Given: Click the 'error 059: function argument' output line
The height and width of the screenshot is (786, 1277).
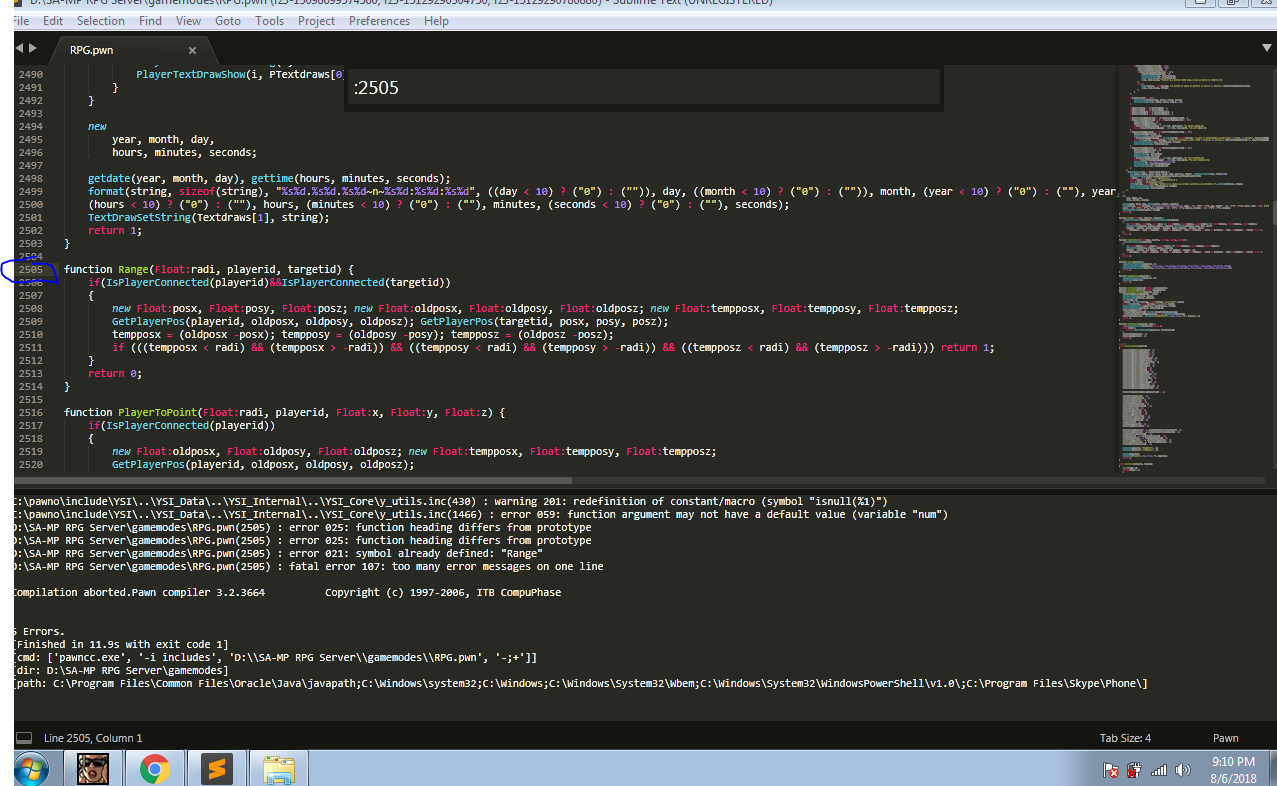Looking at the screenshot, I should (481, 514).
